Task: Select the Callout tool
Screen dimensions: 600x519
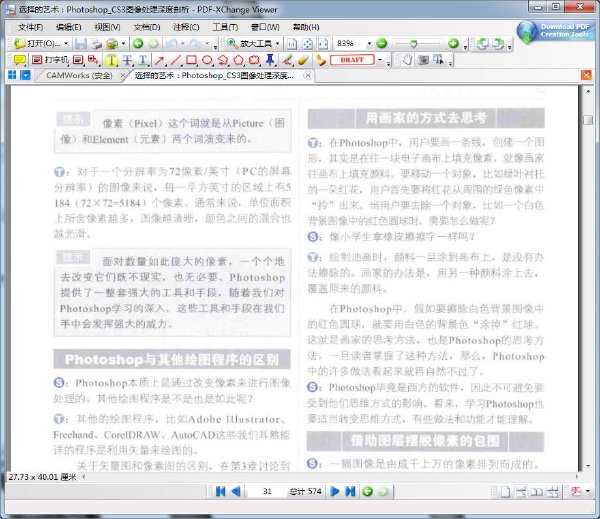Action: click(x=93, y=60)
